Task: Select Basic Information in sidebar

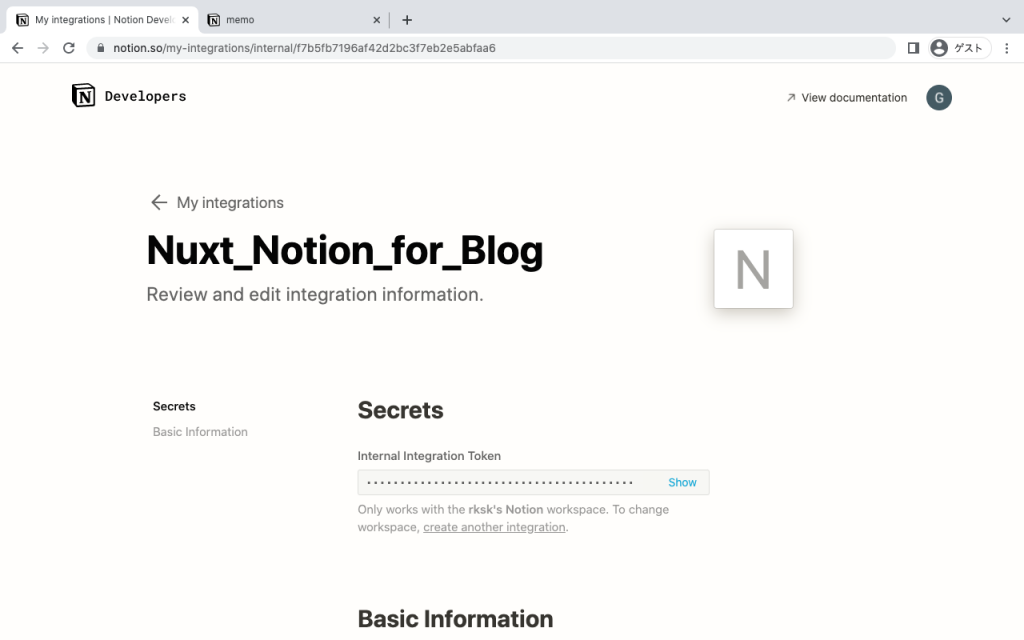Action: (x=200, y=432)
